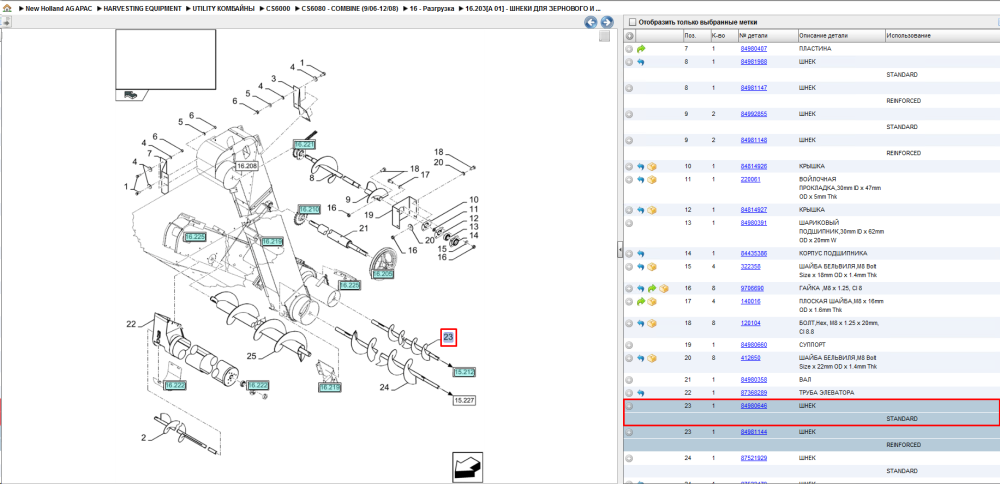Click blue arrow for part 84435386

coord(641,253)
